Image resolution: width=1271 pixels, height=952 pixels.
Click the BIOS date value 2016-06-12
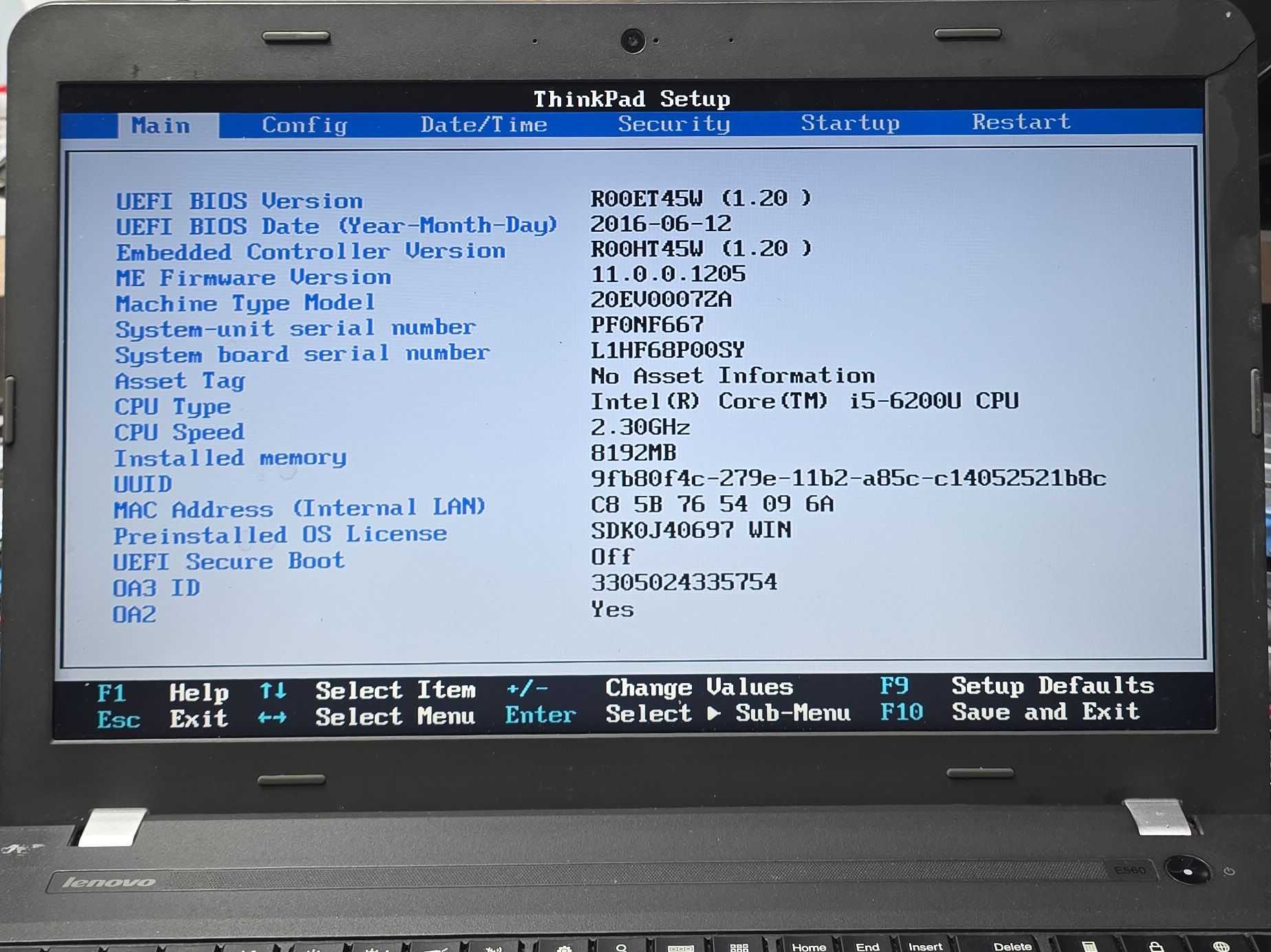click(x=661, y=224)
